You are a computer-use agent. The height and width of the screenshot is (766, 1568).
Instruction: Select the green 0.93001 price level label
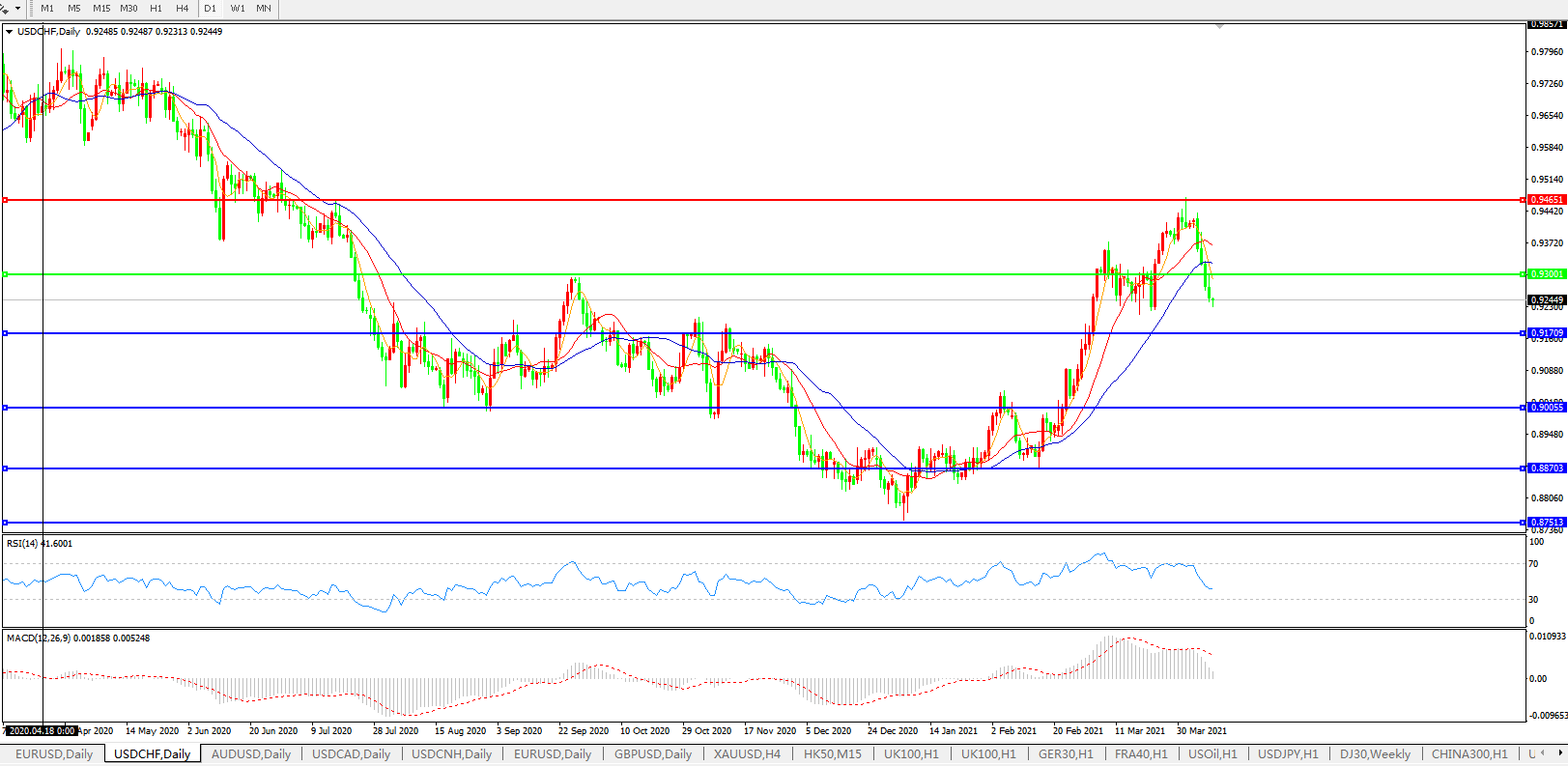(1547, 274)
